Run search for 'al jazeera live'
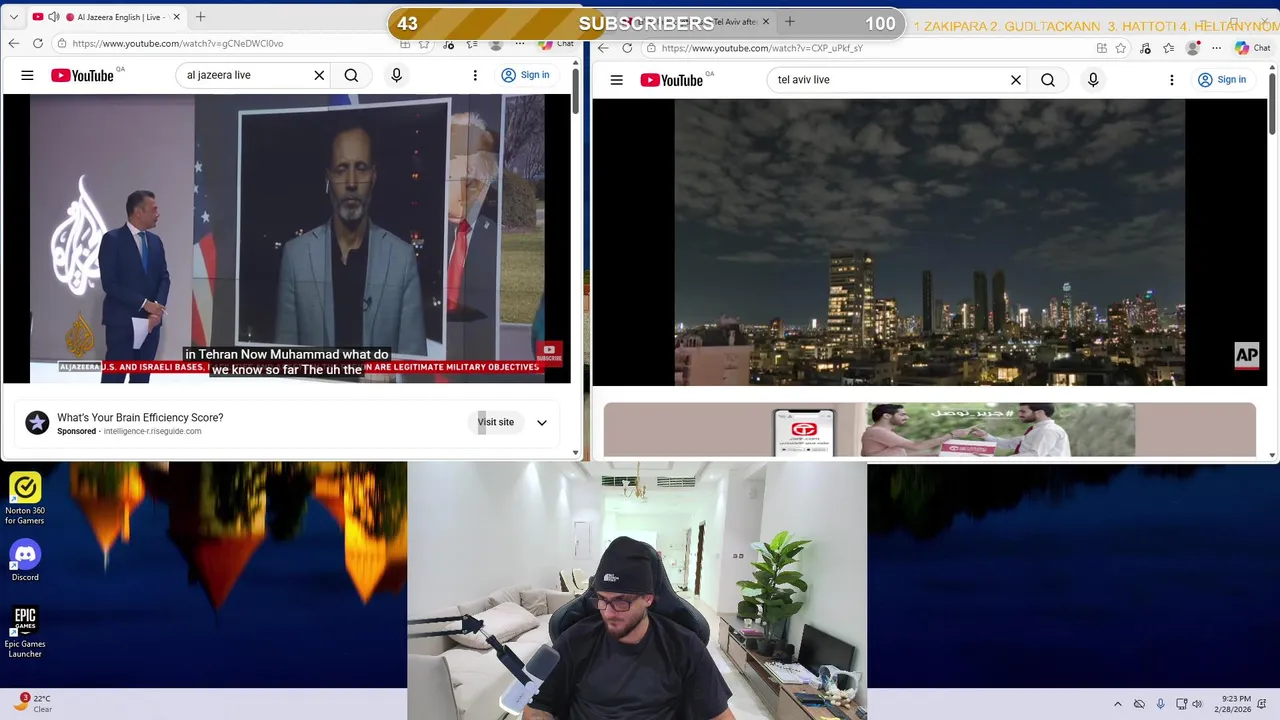 point(351,75)
